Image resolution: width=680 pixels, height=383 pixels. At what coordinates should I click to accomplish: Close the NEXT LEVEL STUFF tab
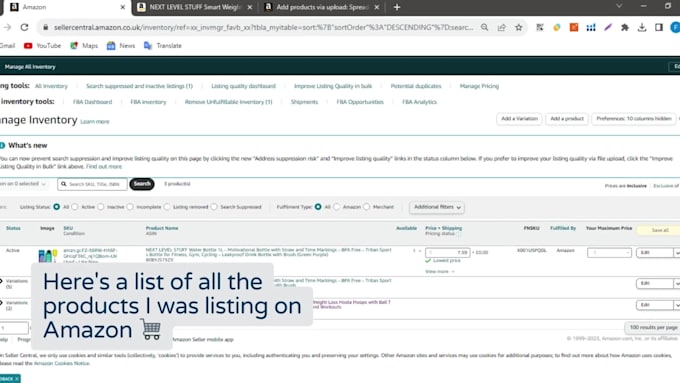click(250, 7)
